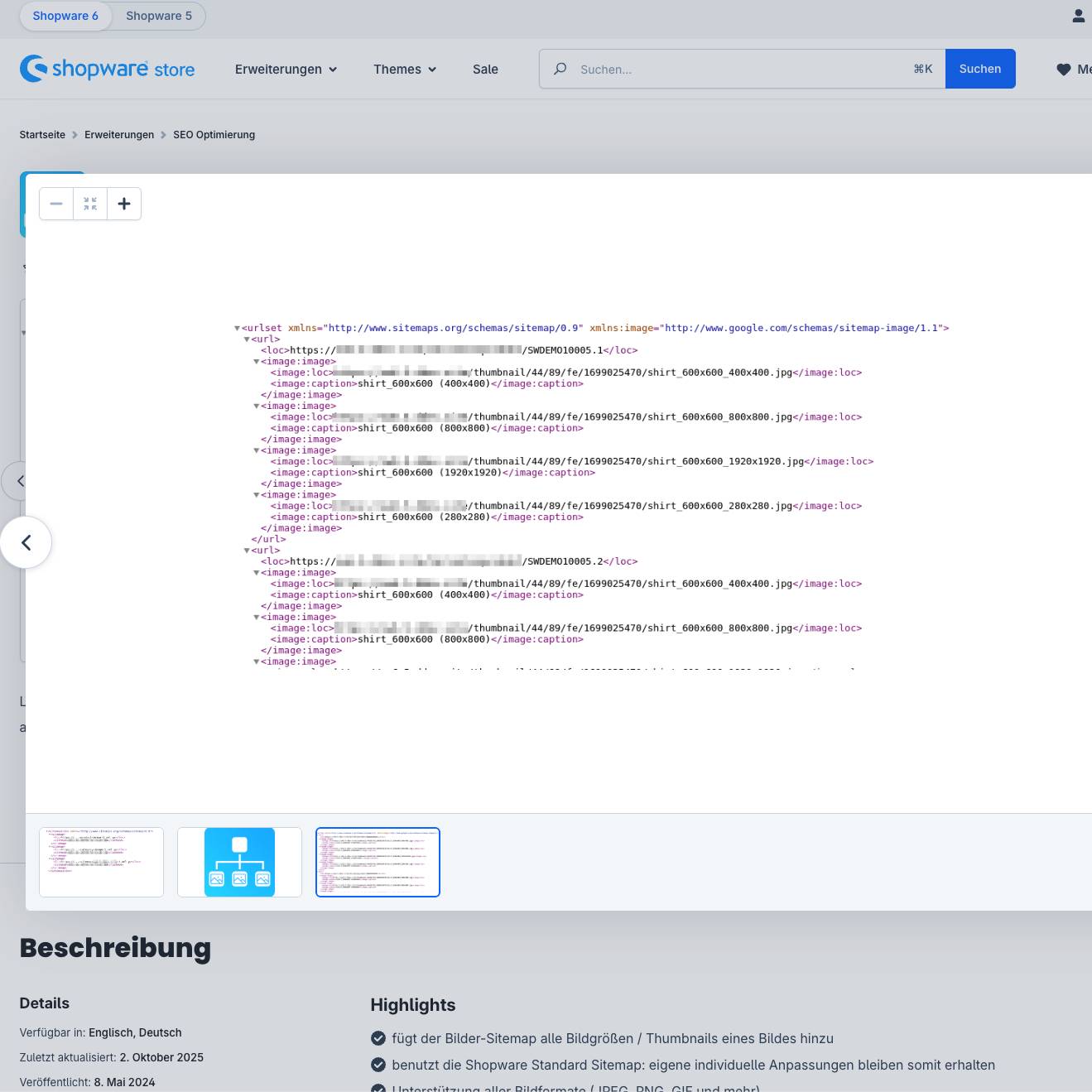Click 'Veröffentlicht: 8. Mai 2024' text
This screenshot has height=1092, width=1092.
click(x=87, y=1082)
